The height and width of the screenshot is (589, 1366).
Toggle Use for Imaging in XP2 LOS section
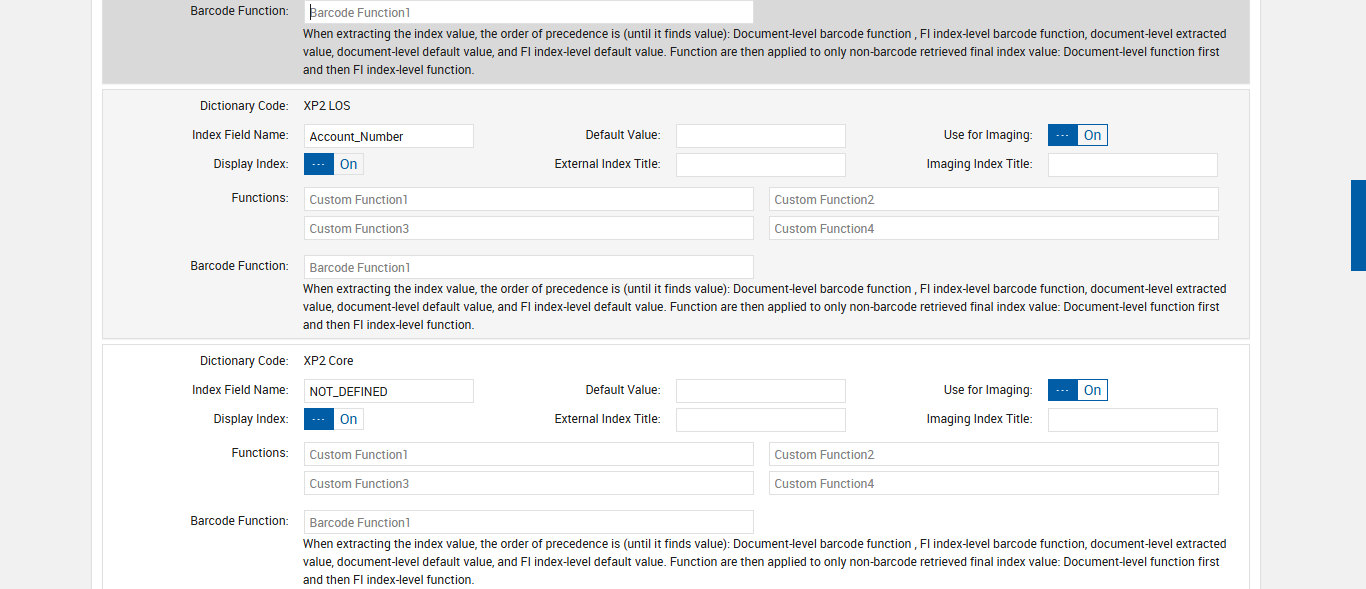coord(1077,135)
